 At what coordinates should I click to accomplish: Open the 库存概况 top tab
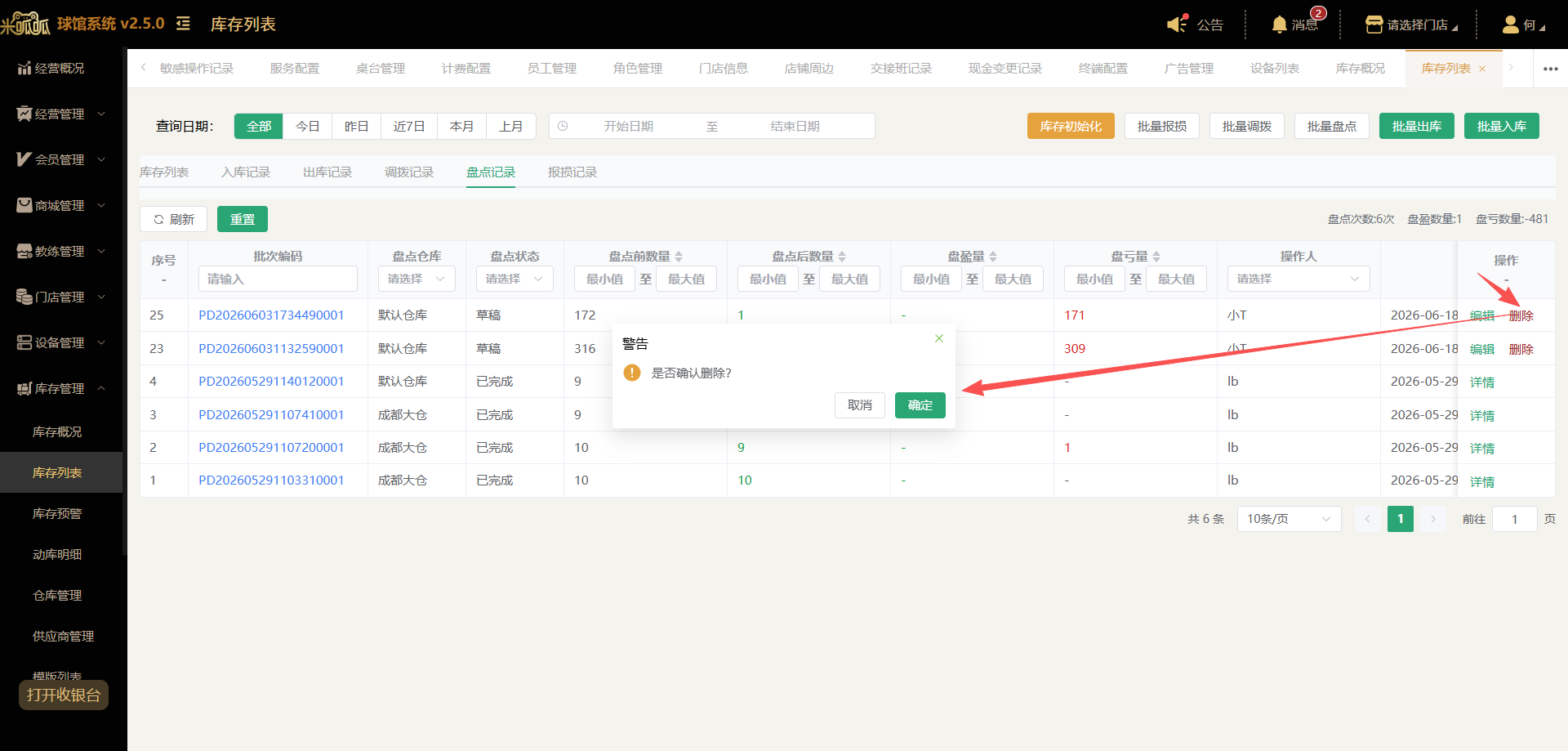tap(1361, 69)
